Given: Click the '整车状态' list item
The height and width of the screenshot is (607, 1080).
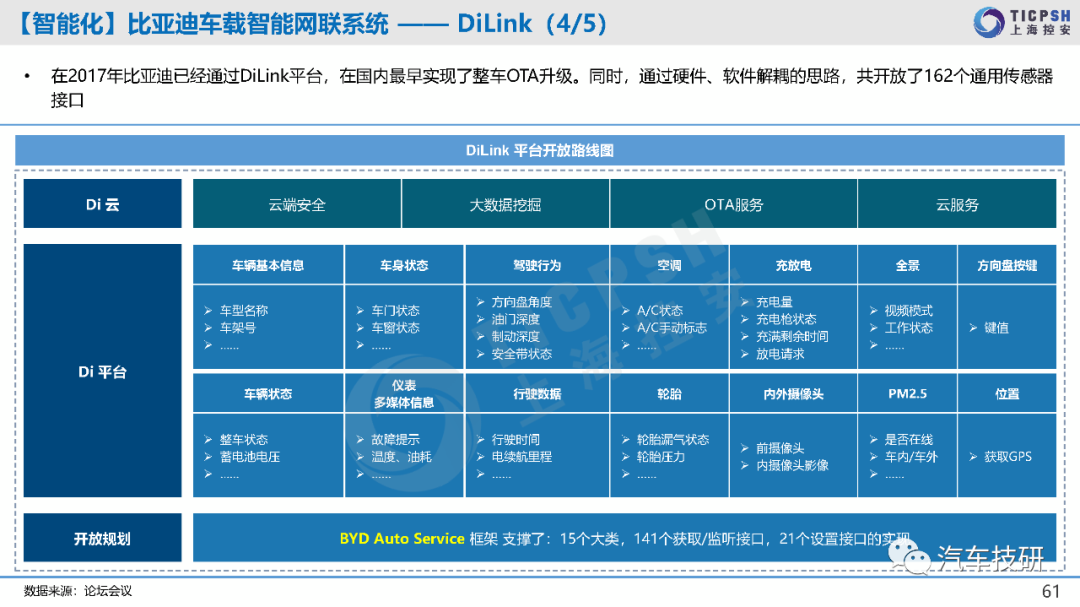Looking at the screenshot, I should coord(244,440).
